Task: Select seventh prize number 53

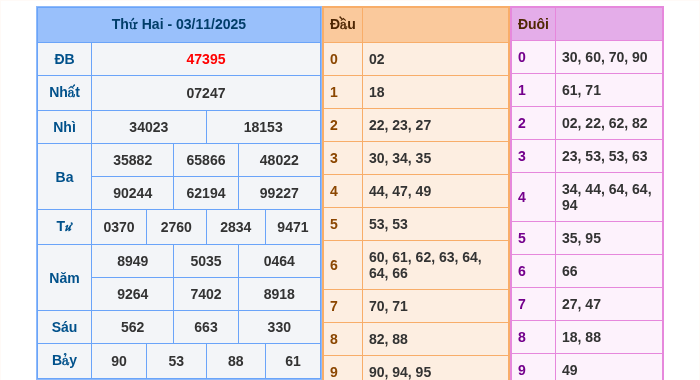Action: pos(176,361)
